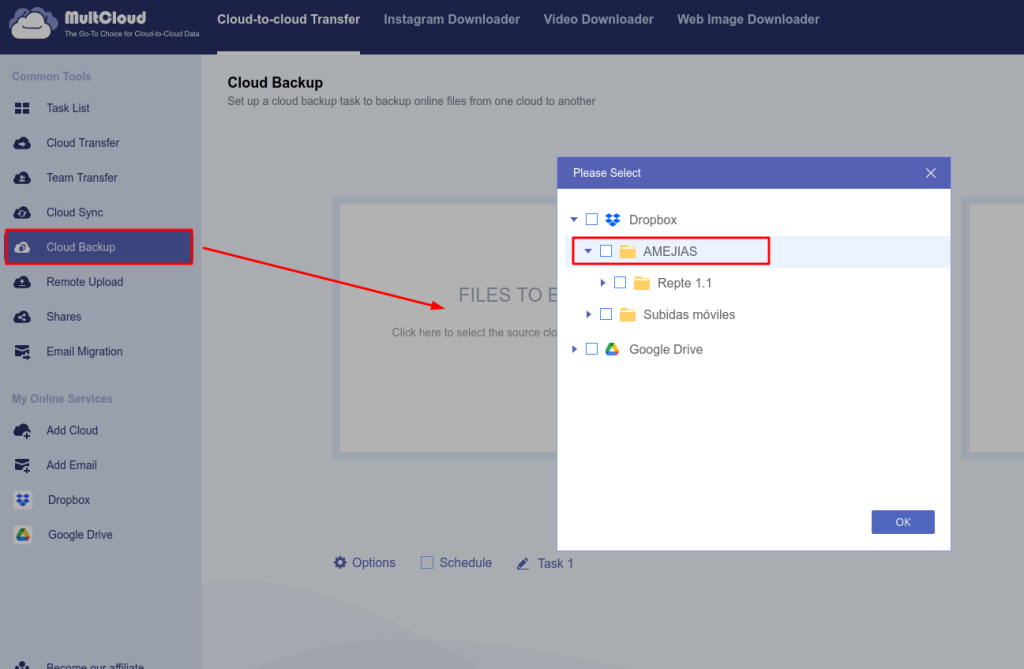1024x669 pixels.
Task: Close the Please Select dialog
Action: click(x=930, y=173)
